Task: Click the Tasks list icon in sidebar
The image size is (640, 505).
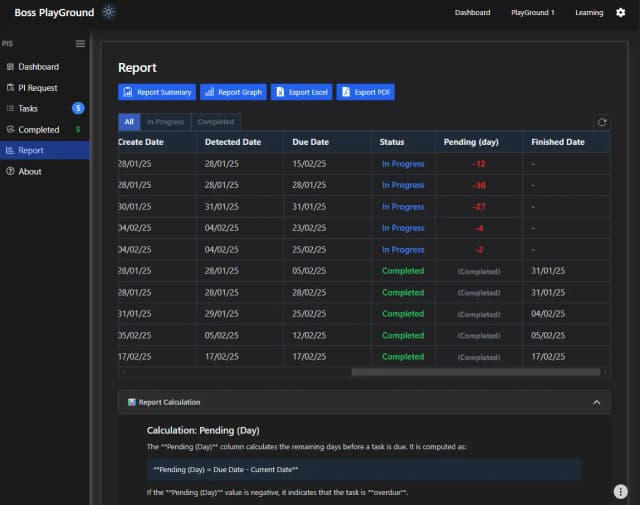Action: pos(10,109)
